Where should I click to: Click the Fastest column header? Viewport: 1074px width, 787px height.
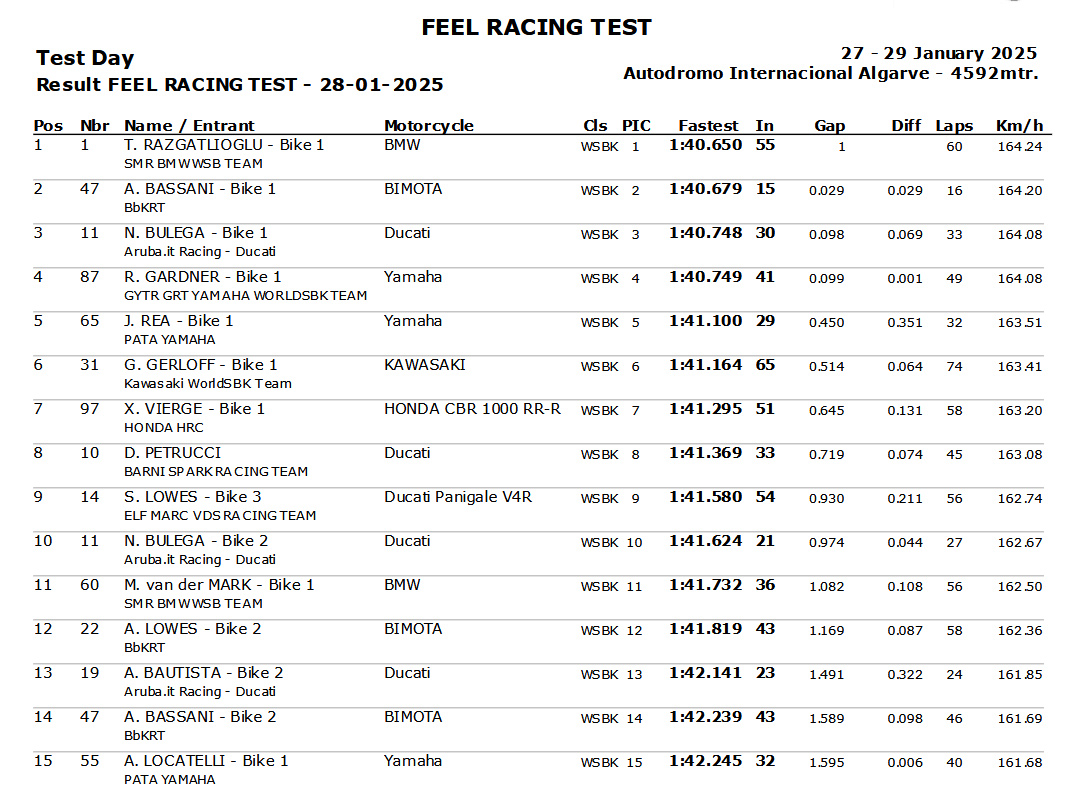tap(708, 125)
